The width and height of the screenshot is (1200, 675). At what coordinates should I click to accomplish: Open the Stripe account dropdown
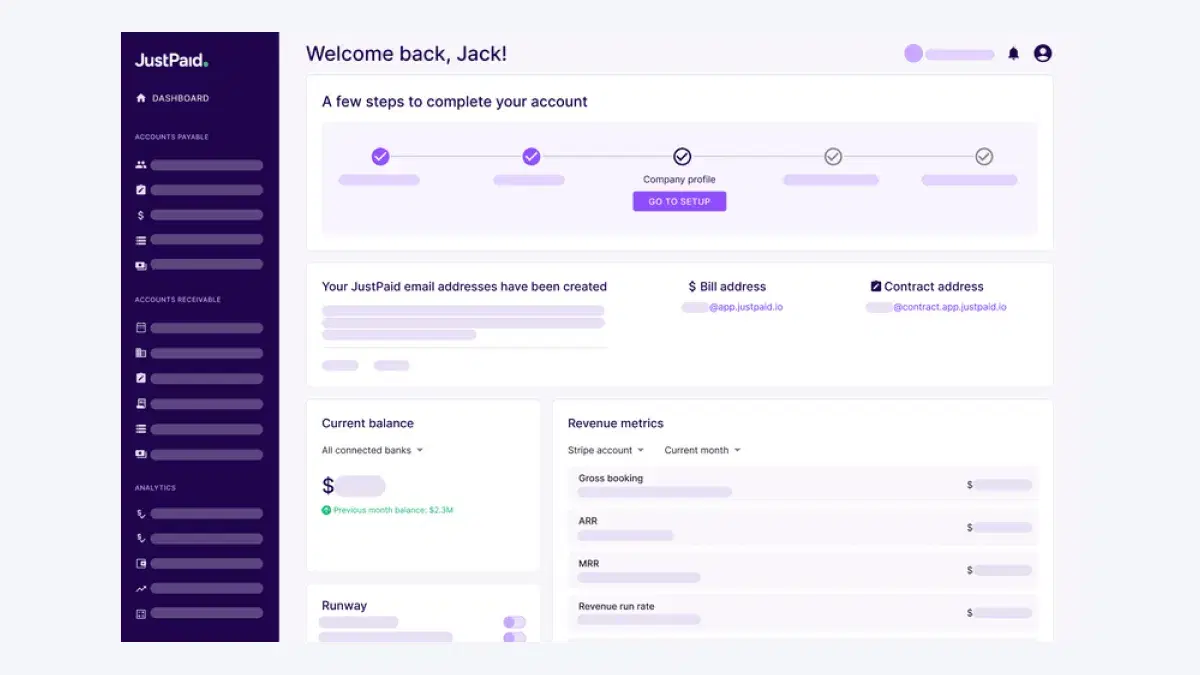point(606,450)
